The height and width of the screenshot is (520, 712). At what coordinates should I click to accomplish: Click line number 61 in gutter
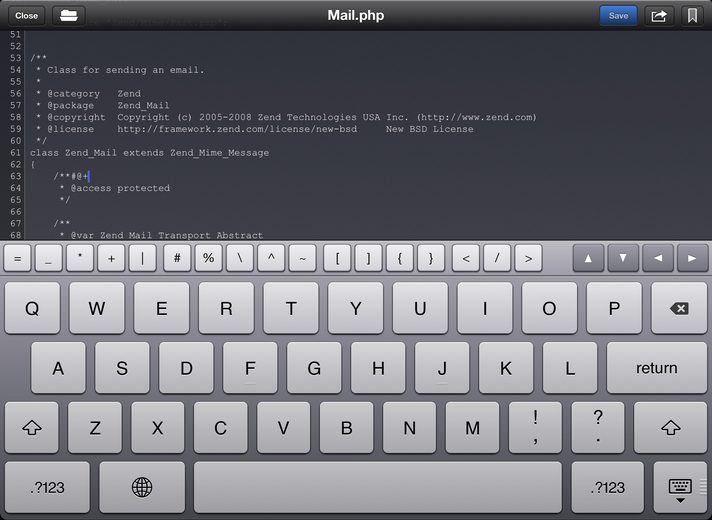[x=15, y=153]
